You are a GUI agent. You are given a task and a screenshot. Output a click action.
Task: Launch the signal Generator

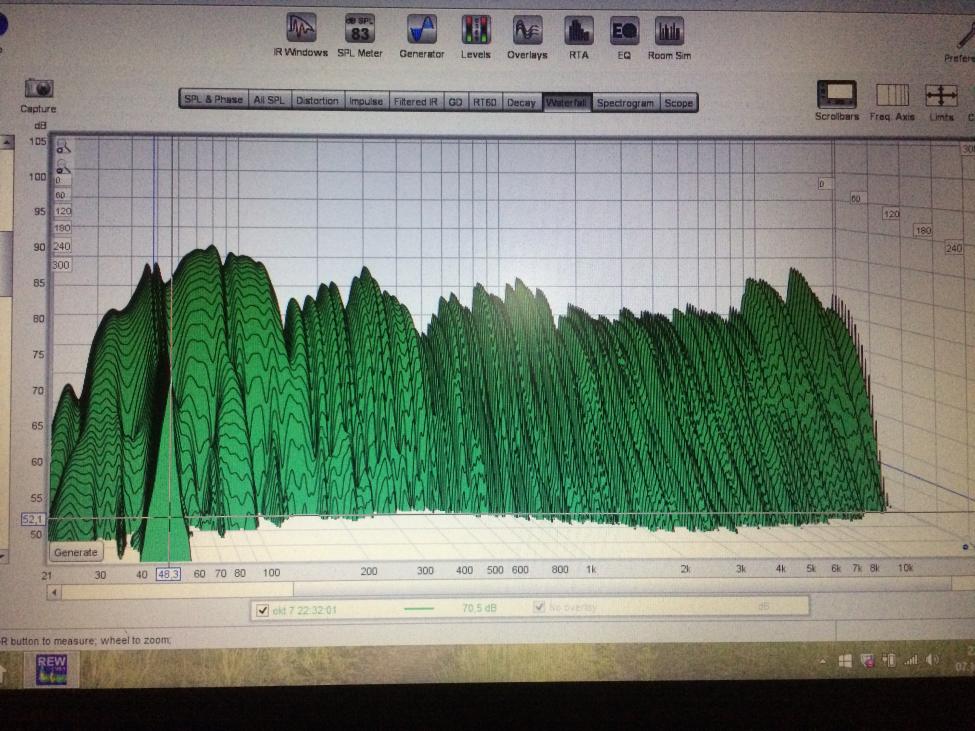pyautogui.click(x=421, y=29)
